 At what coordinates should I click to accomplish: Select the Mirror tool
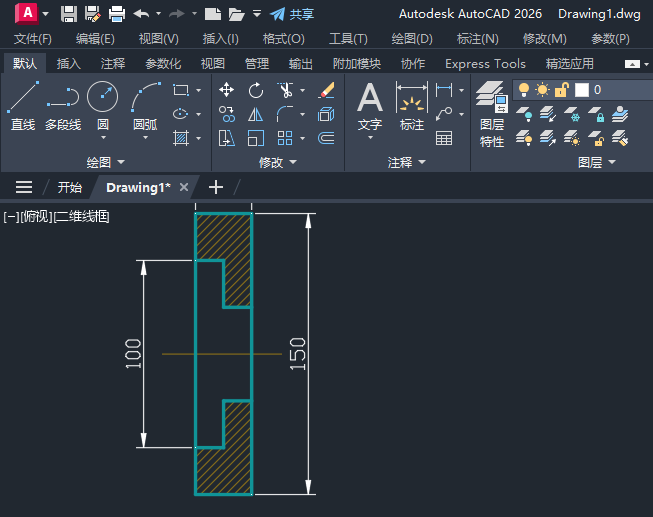[256, 114]
